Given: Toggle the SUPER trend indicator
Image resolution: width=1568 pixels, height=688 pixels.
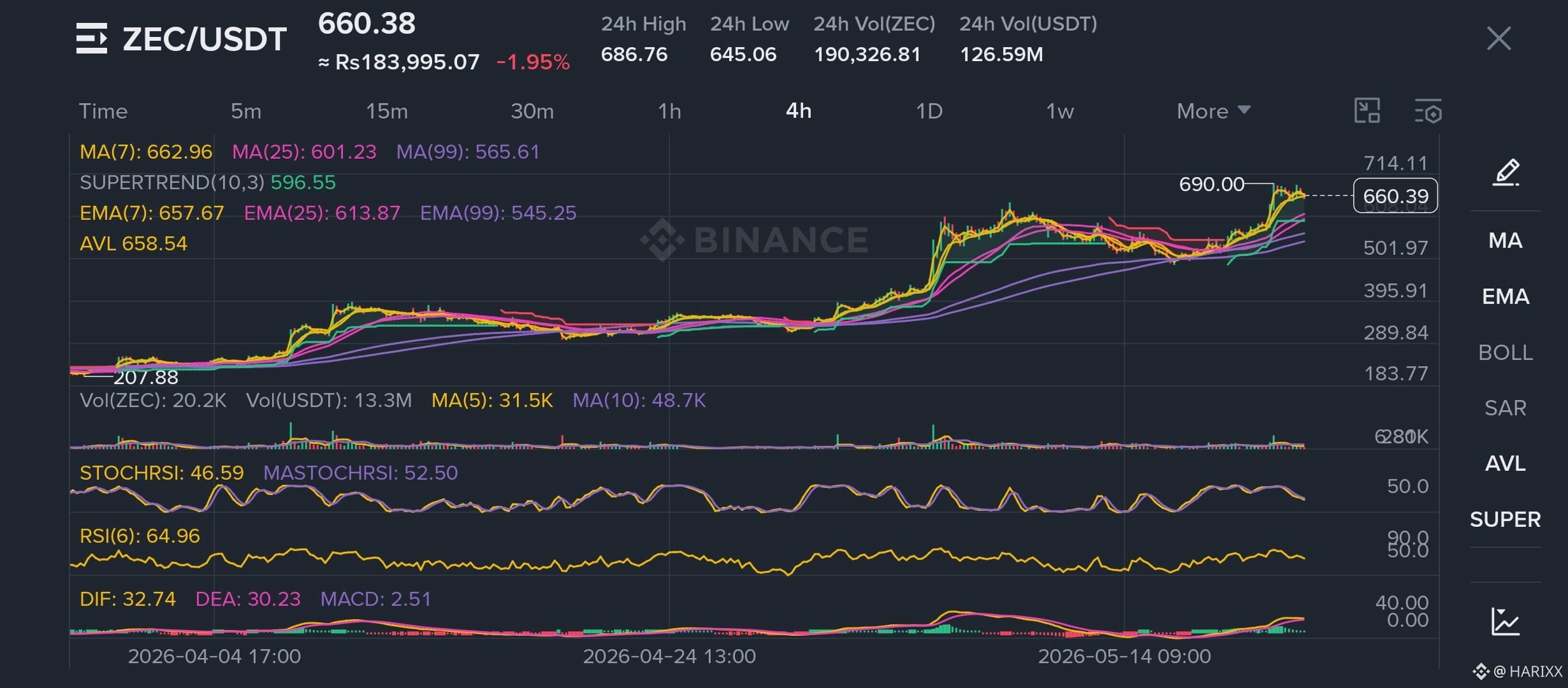Looking at the screenshot, I should tap(1506, 520).
